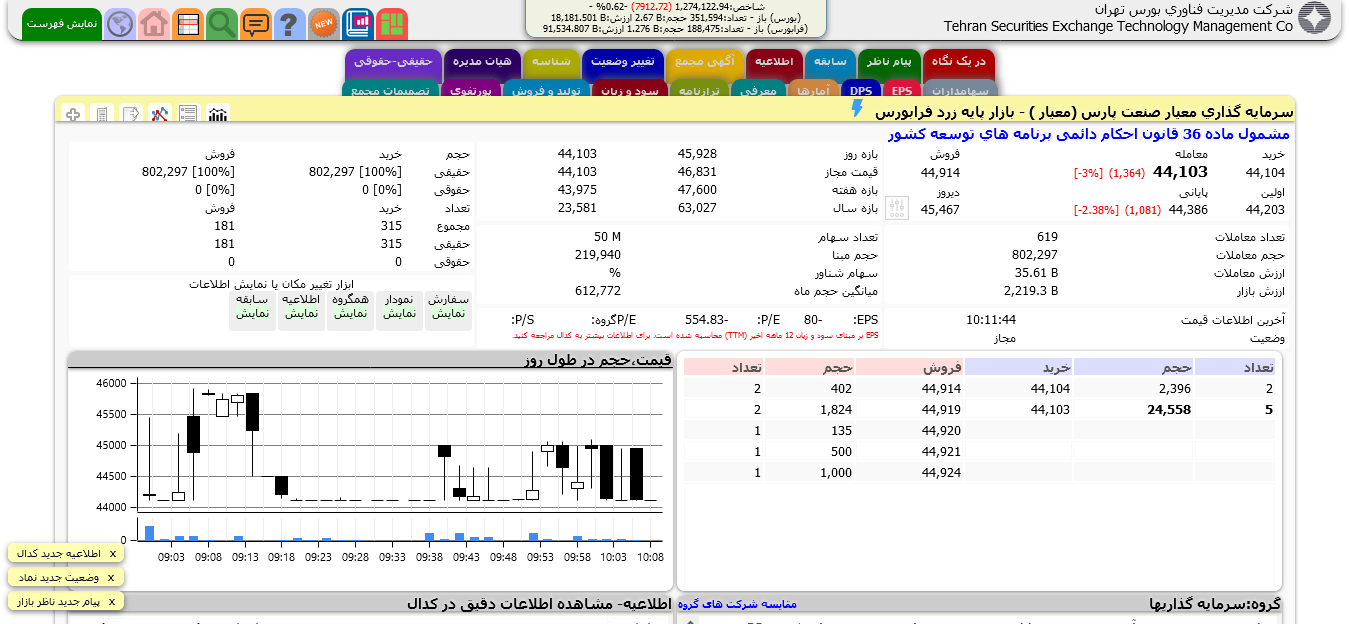Click the globe icon in the top toolbar
This screenshot has width=1349, height=624.
pos(120,24)
